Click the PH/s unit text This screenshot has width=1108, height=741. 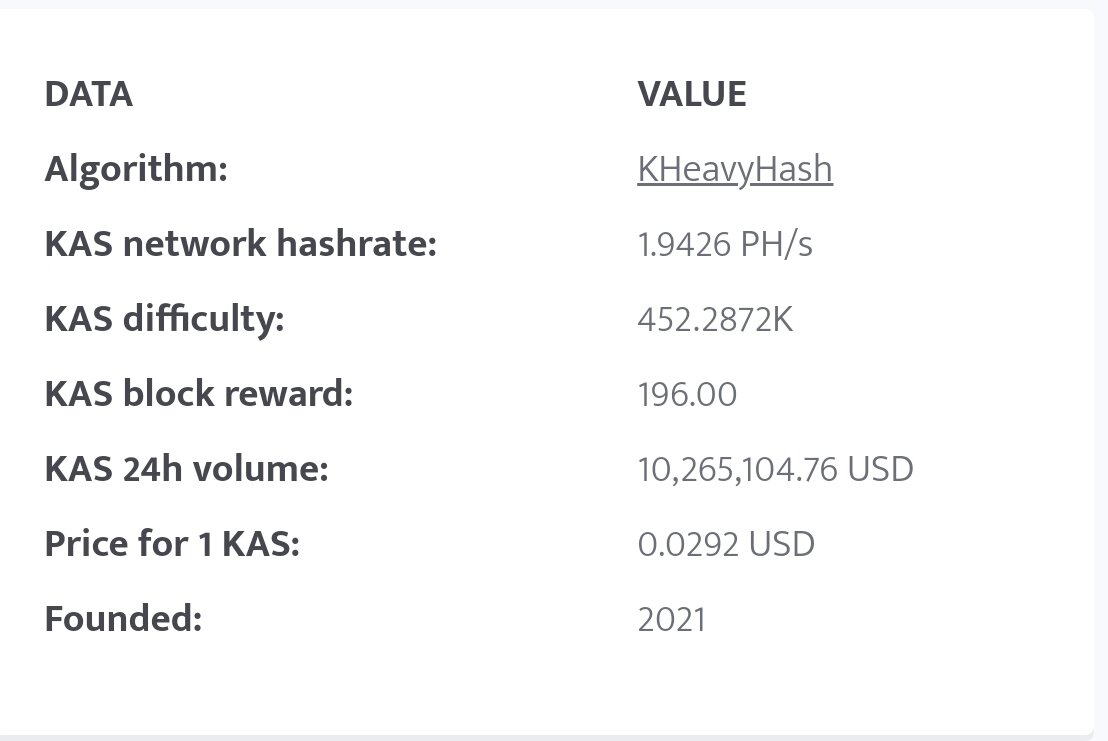[776, 244]
